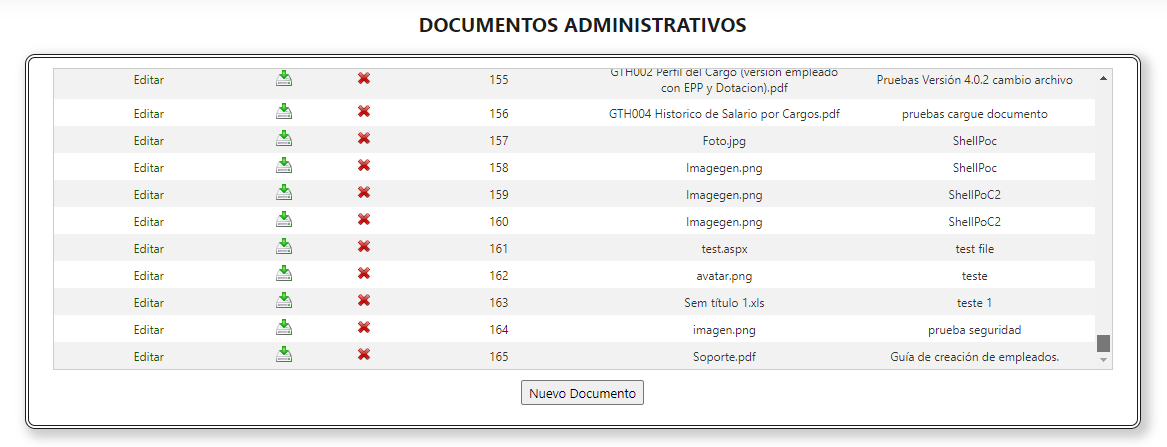Click GTH004 Historico de Salario por Cargos.pdf
The height and width of the screenshot is (447, 1167).
(724, 114)
